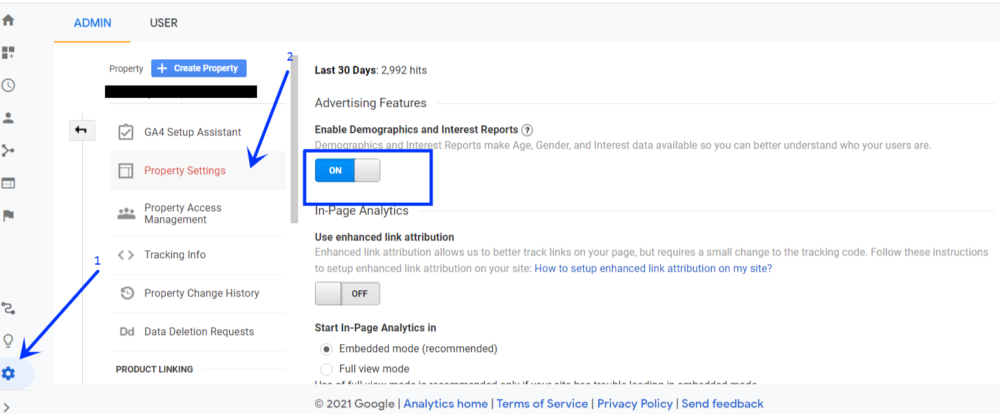Click Use enhanced link attribution label
The height and width of the screenshot is (414, 1000).
pyautogui.click(x=385, y=237)
